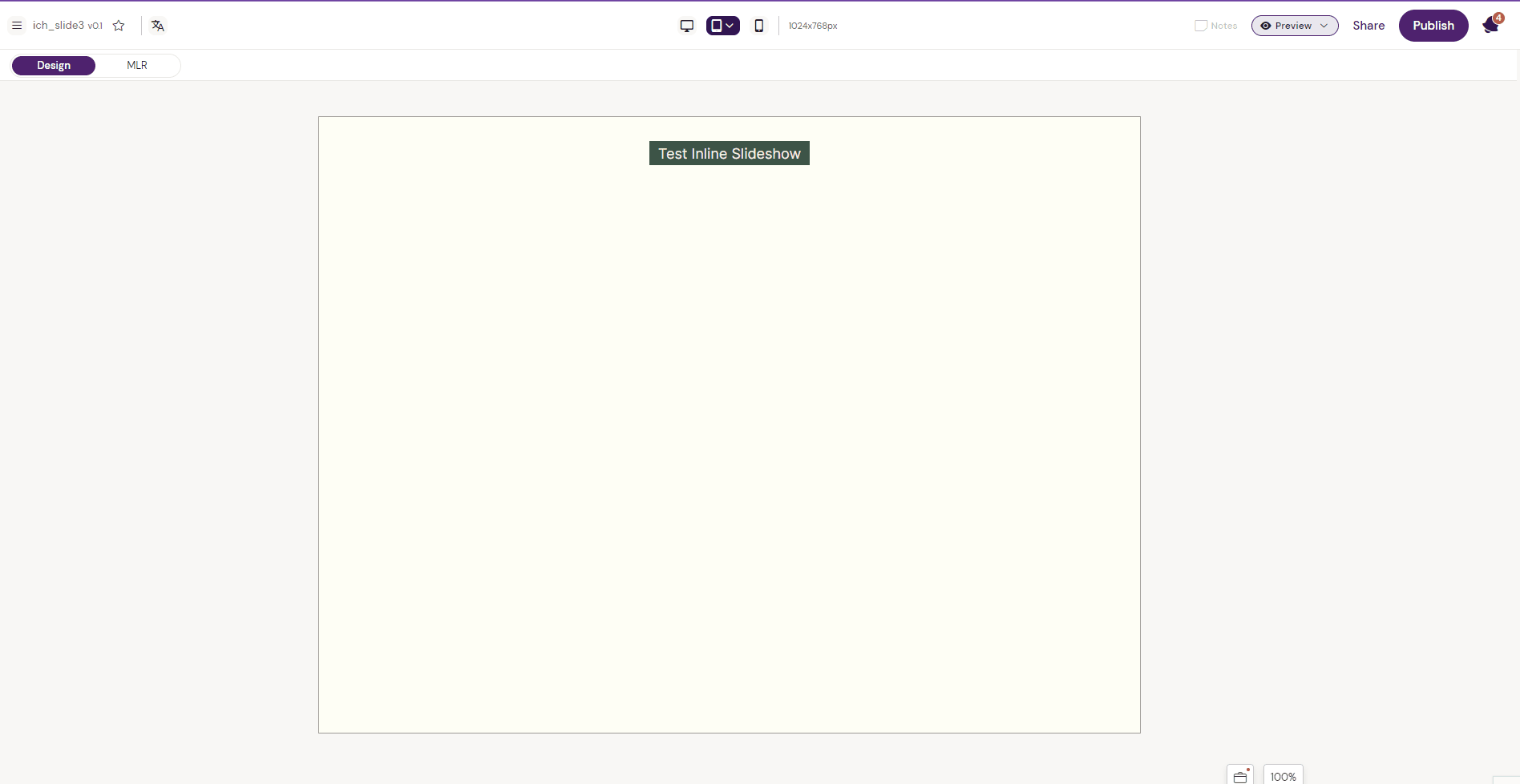Switch to desktop device view

[x=686, y=25]
